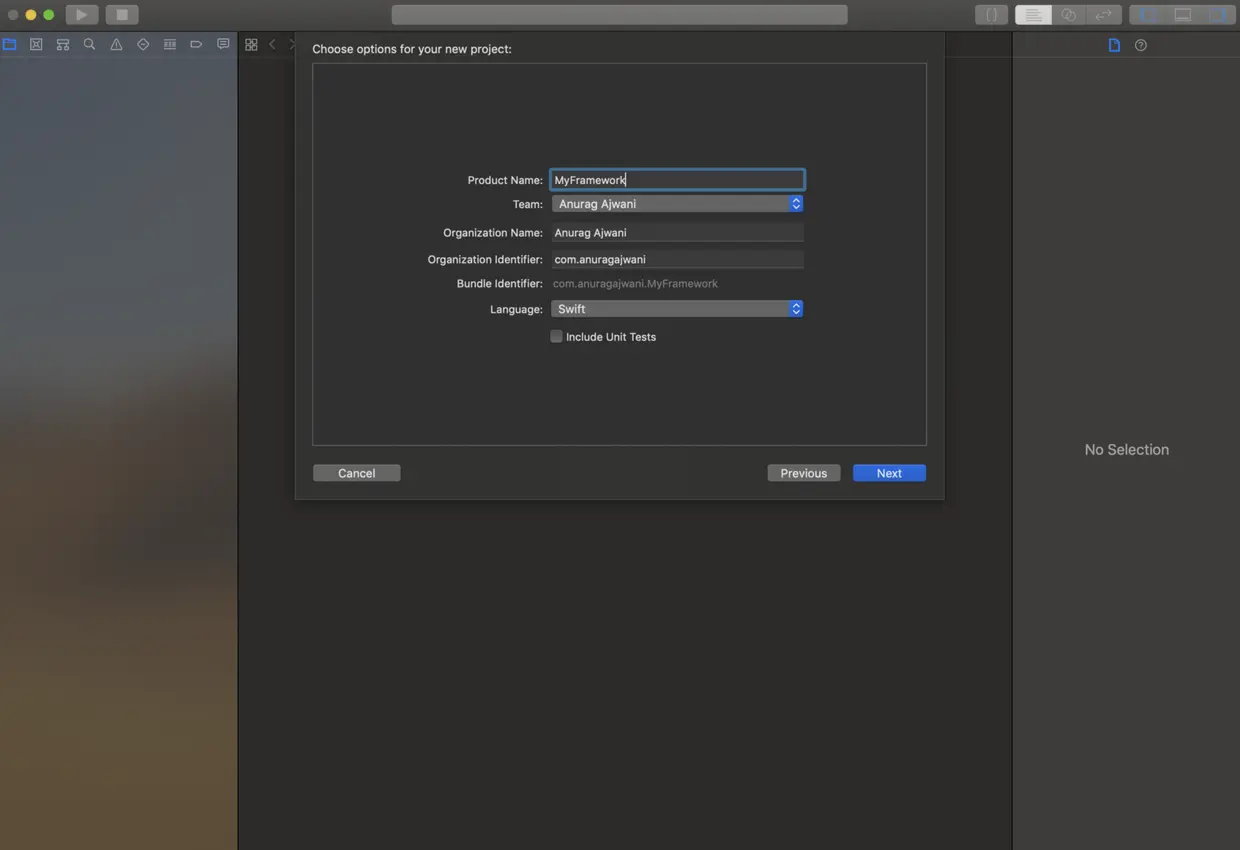Viewport: 1240px width, 850px height.
Task: Toggle the Debug area visibility
Action: [x=1183, y=15]
